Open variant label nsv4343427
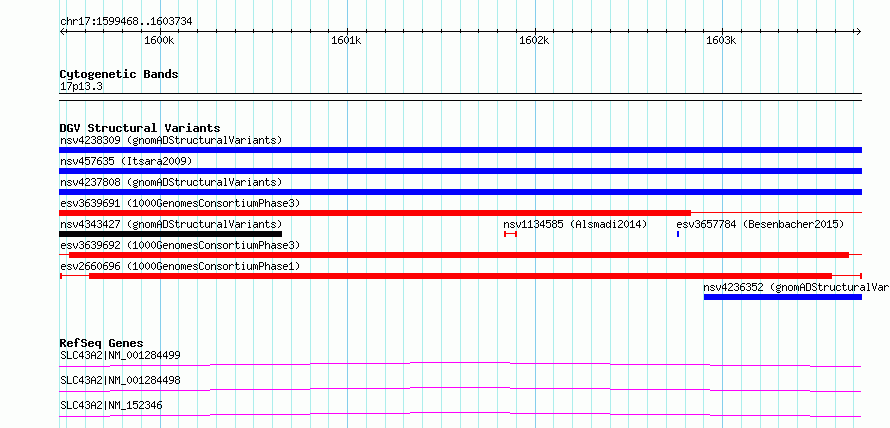The height and width of the screenshot is (428, 890). (x=171, y=224)
